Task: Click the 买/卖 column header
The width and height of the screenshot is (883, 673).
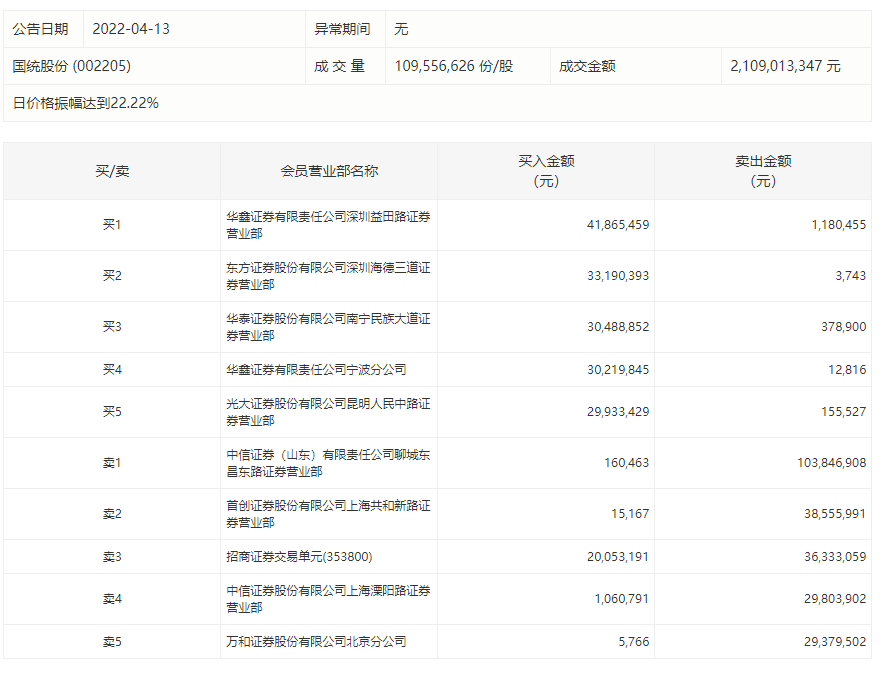Action: click(x=111, y=170)
